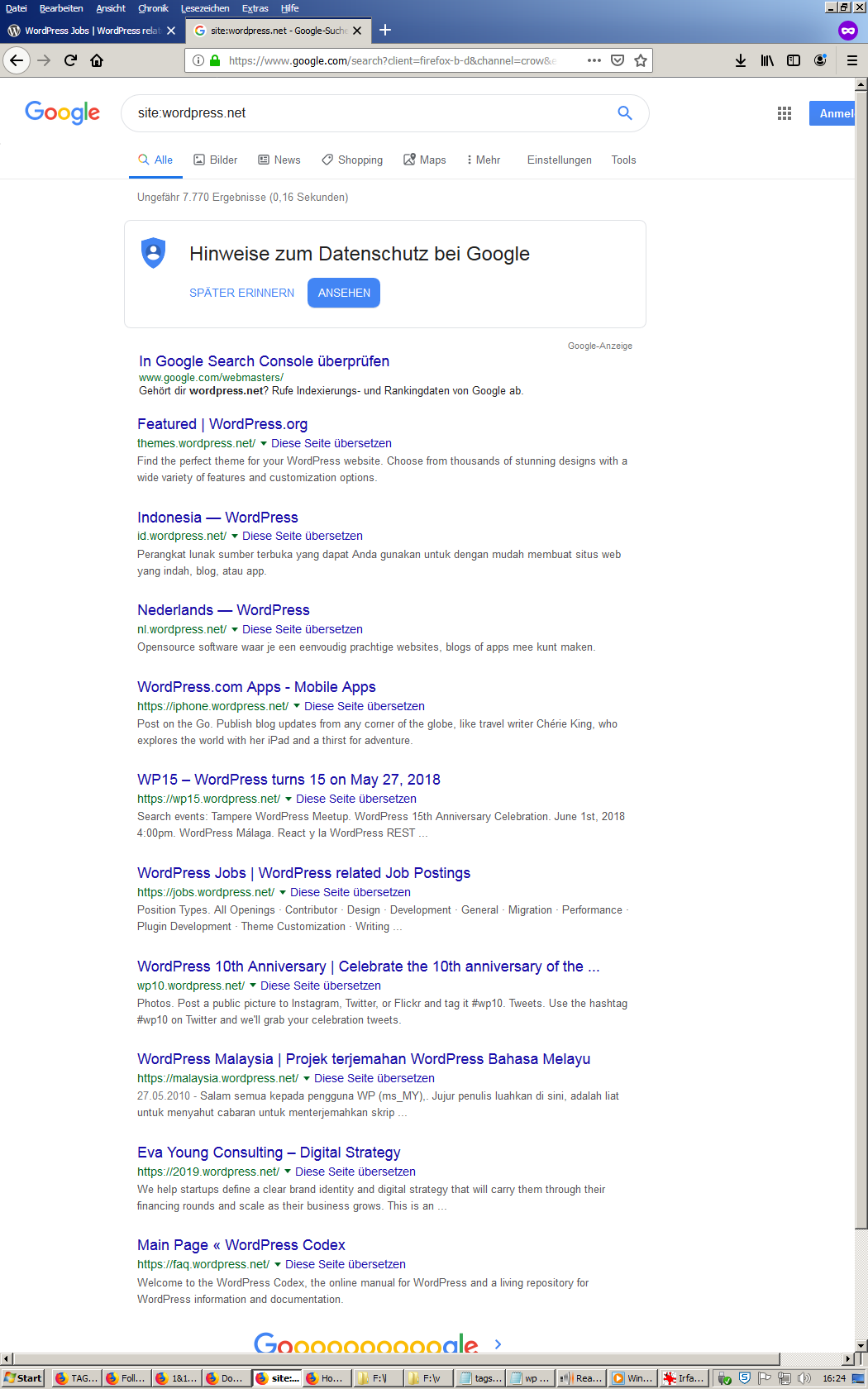Open the Firefox account avatar icon

tap(820, 60)
